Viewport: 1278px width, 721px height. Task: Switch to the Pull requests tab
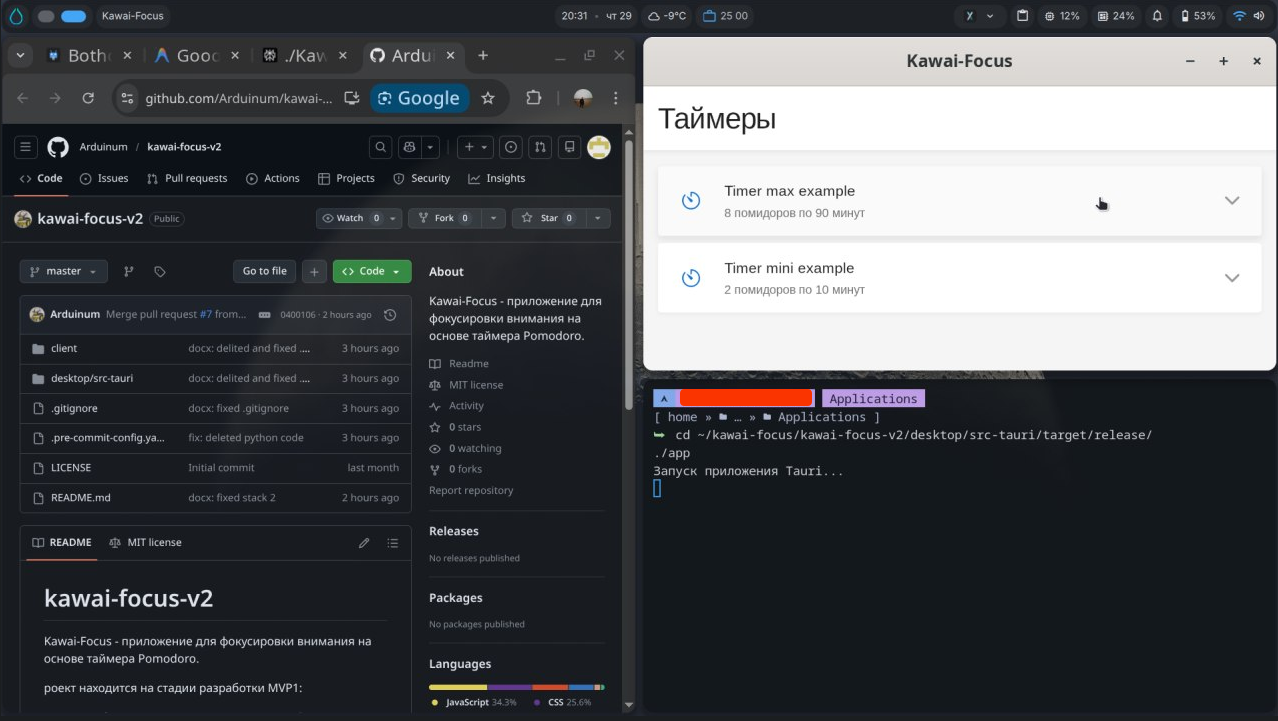click(x=187, y=178)
